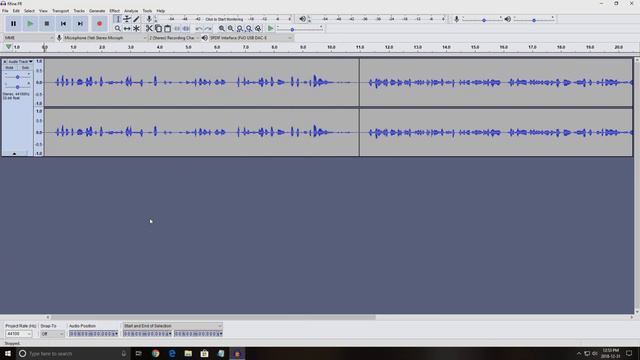Select the Zoom (magnifier) tool

tap(118, 29)
